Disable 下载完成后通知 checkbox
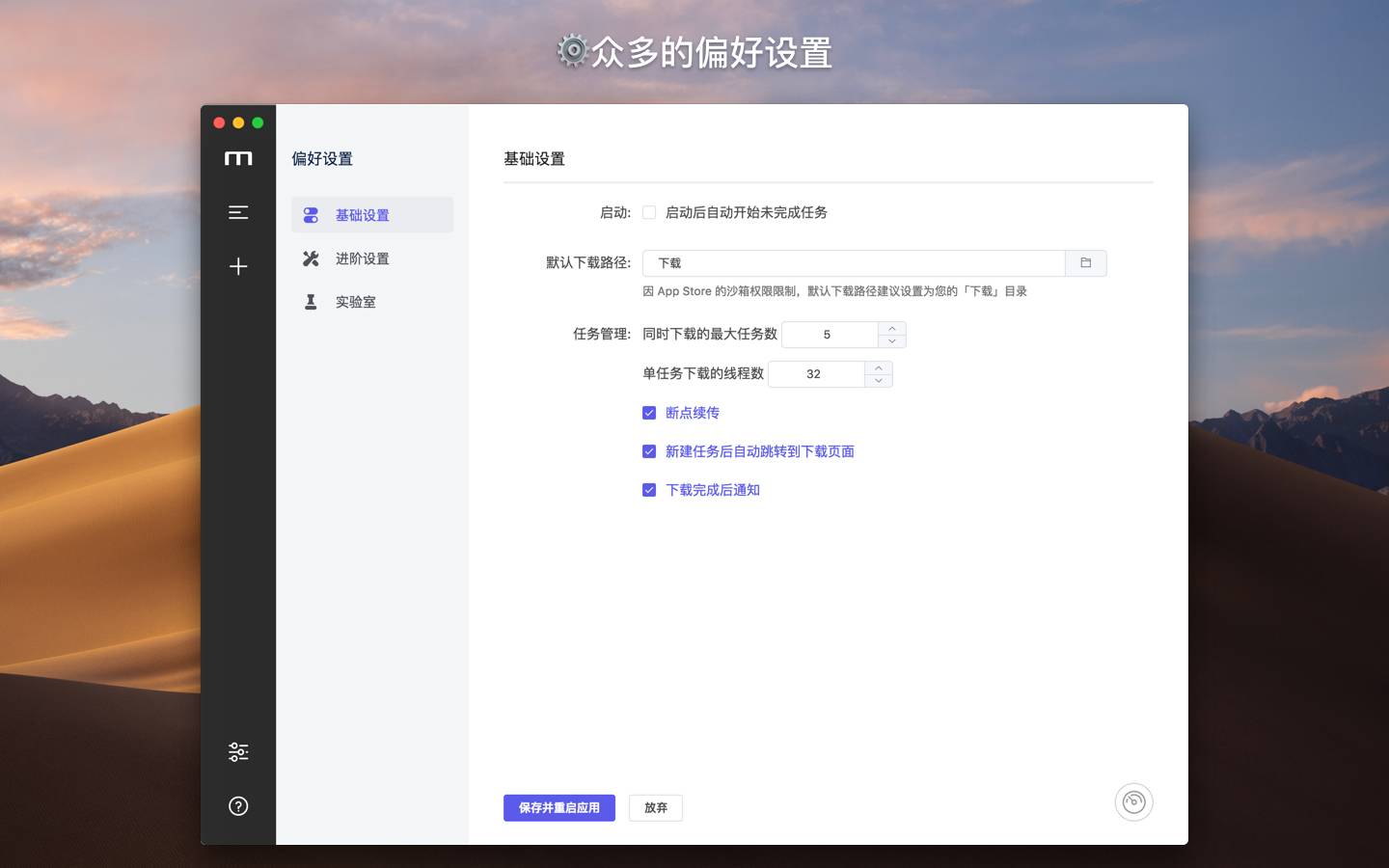 click(649, 490)
